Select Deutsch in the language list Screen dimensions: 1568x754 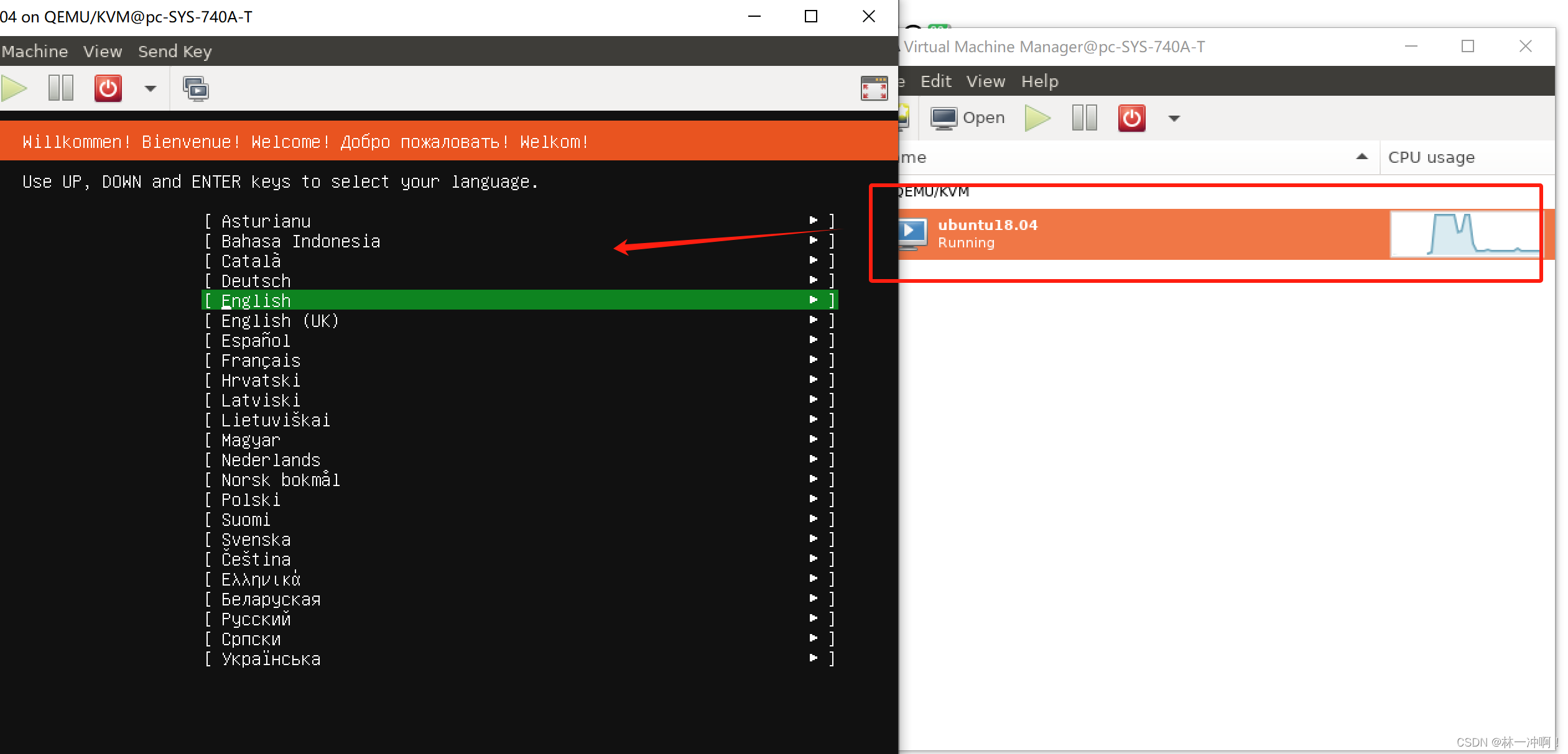[255, 280]
